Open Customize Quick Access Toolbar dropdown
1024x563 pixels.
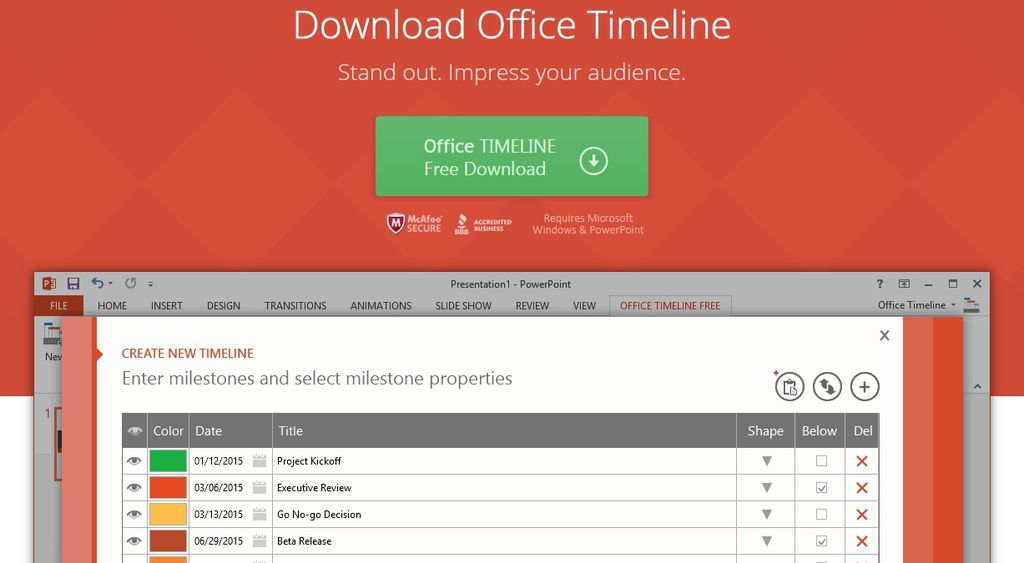tap(151, 284)
